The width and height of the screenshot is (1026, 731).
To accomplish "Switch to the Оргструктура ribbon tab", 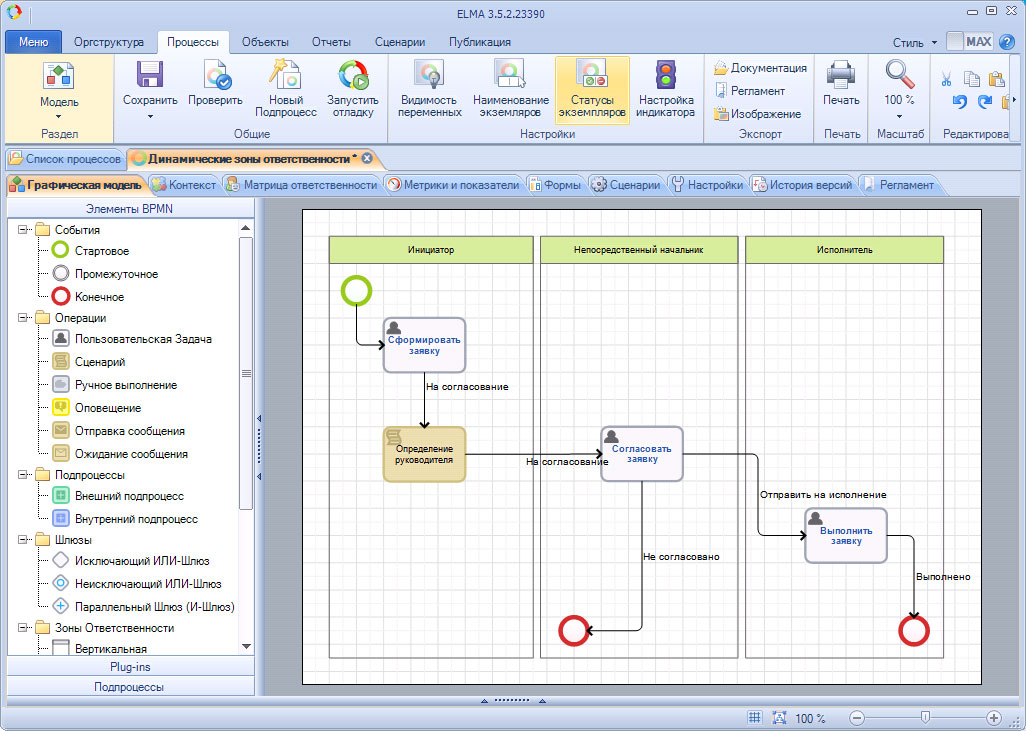I will tap(109, 42).
